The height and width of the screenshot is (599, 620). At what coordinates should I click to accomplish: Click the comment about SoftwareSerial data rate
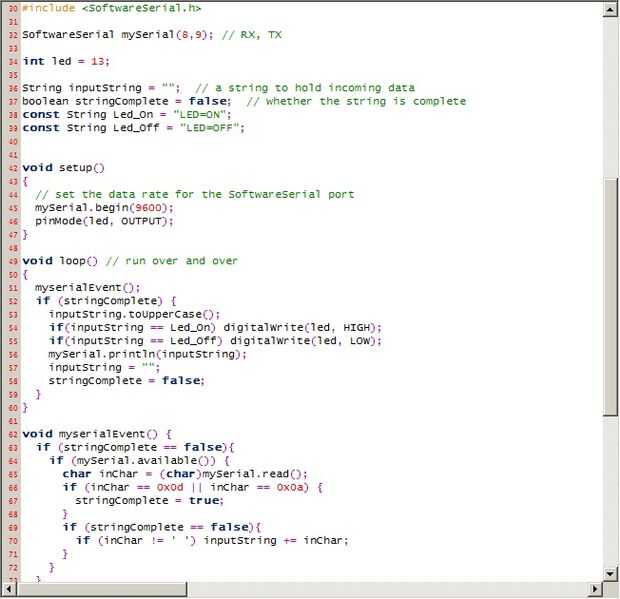pyautogui.click(x=195, y=195)
